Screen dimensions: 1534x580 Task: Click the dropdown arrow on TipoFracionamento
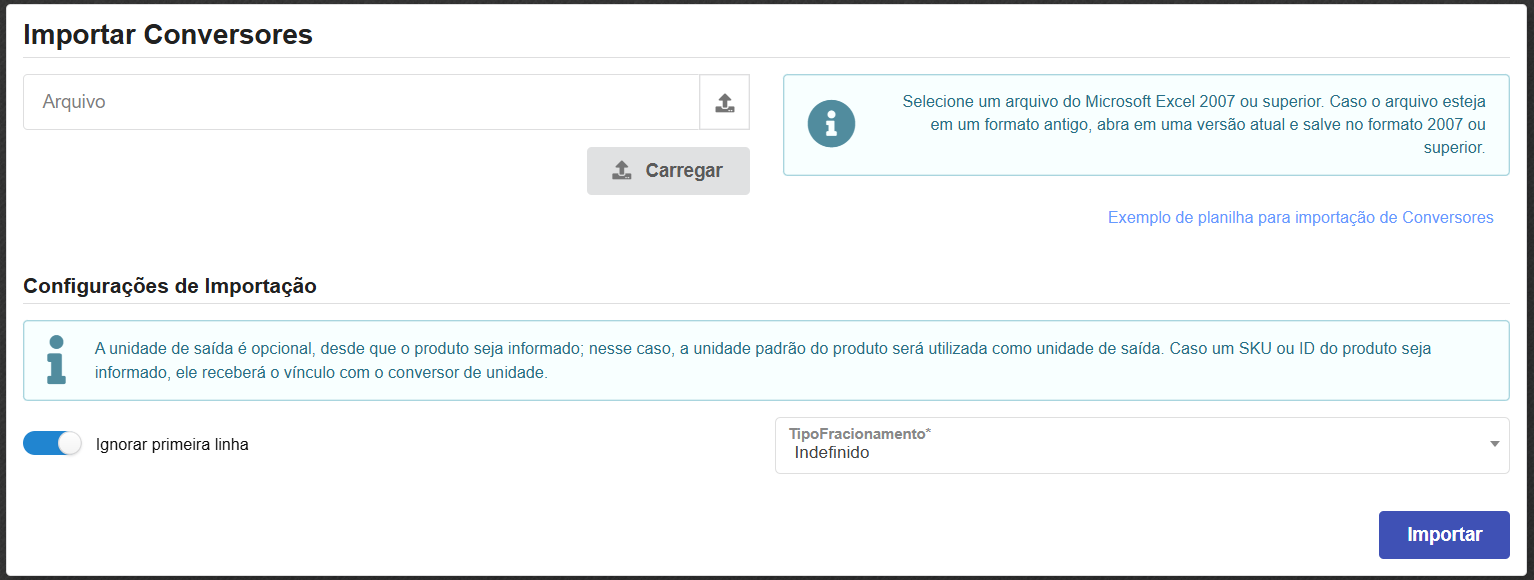(x=1494, y=445)
